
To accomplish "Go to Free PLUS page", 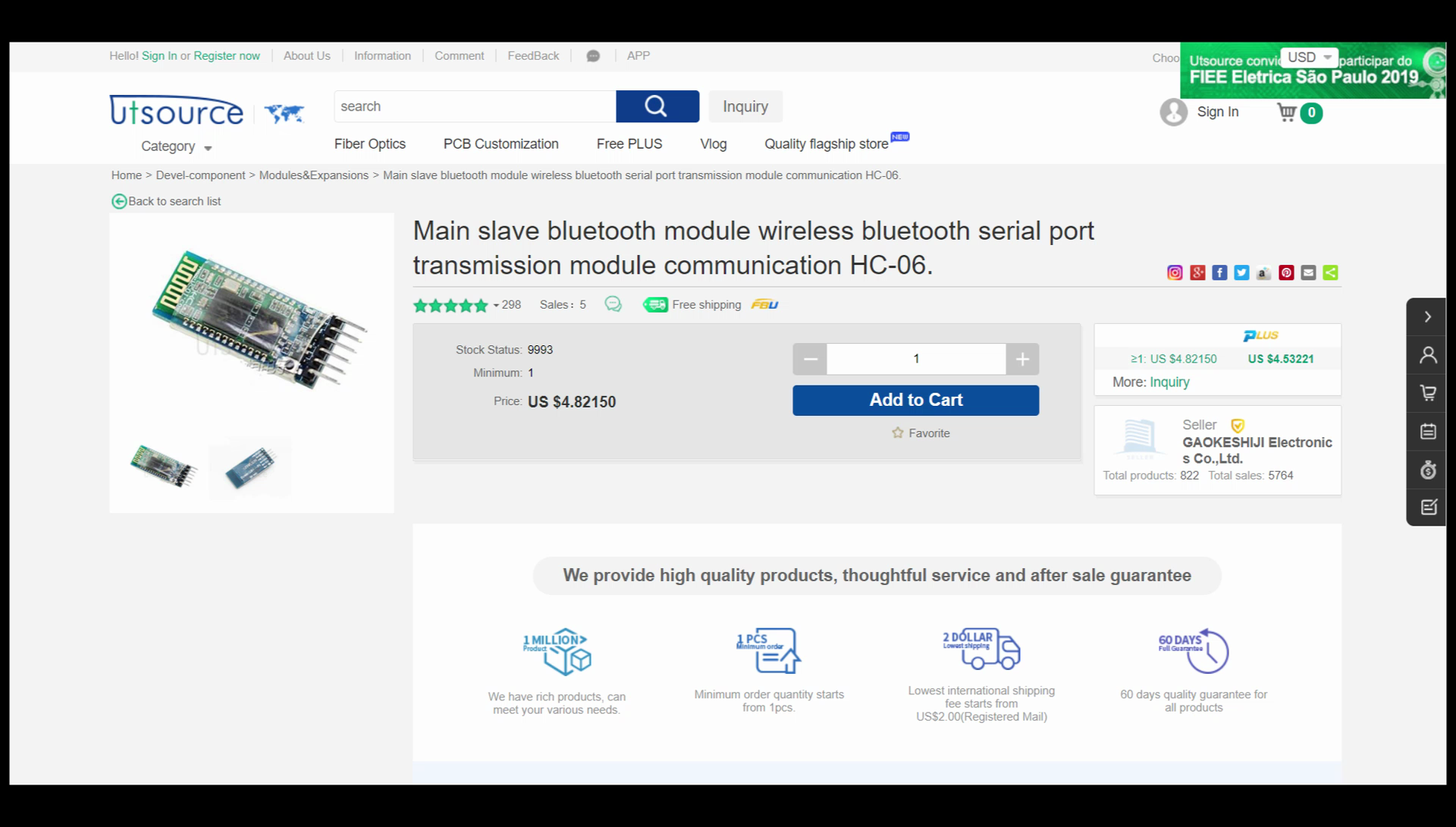I will coord(629,144).
